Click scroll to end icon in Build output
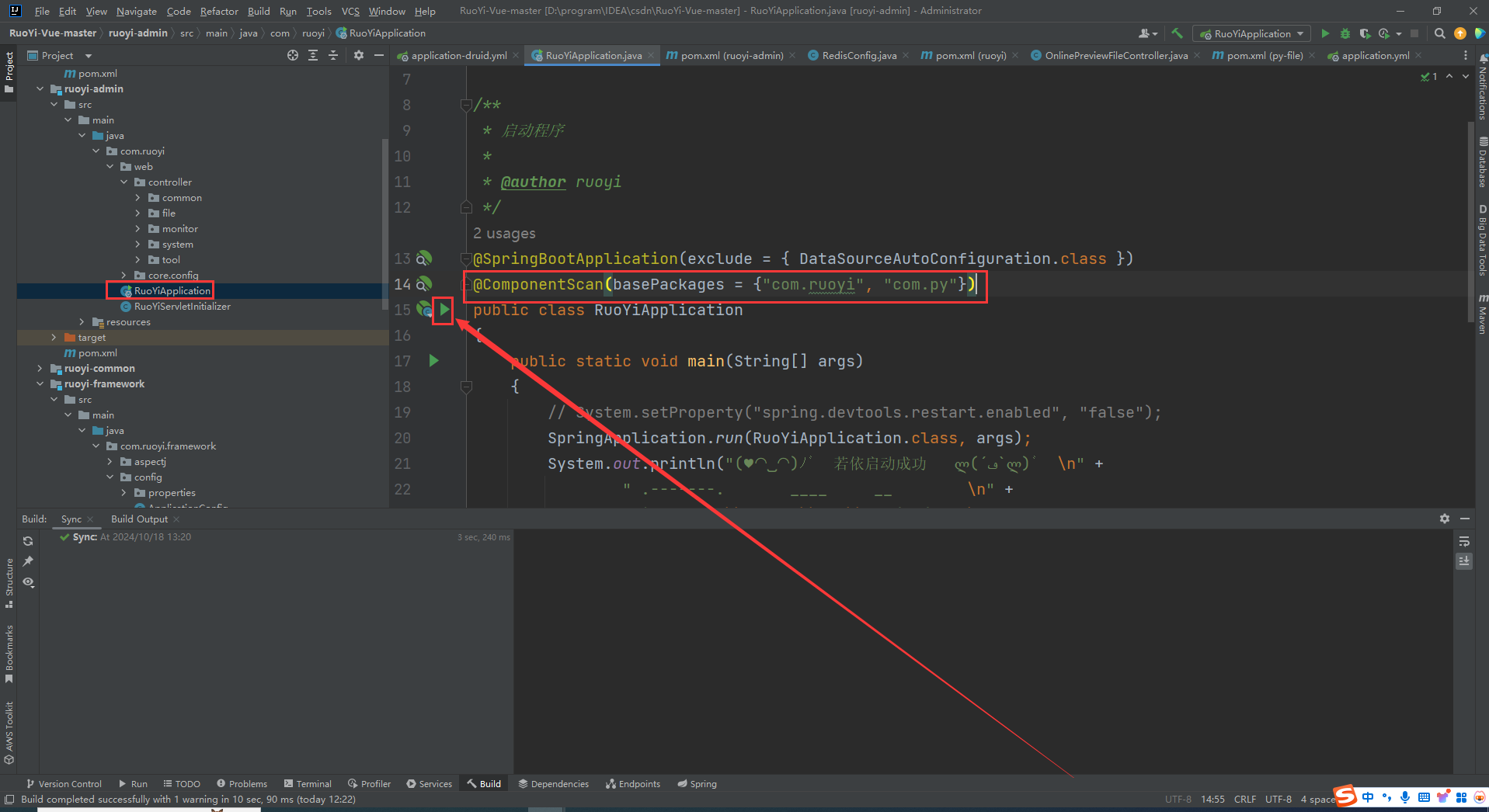Viewport: 1489px width, 812px height. pyautogui.click(x=1464, y=560)
